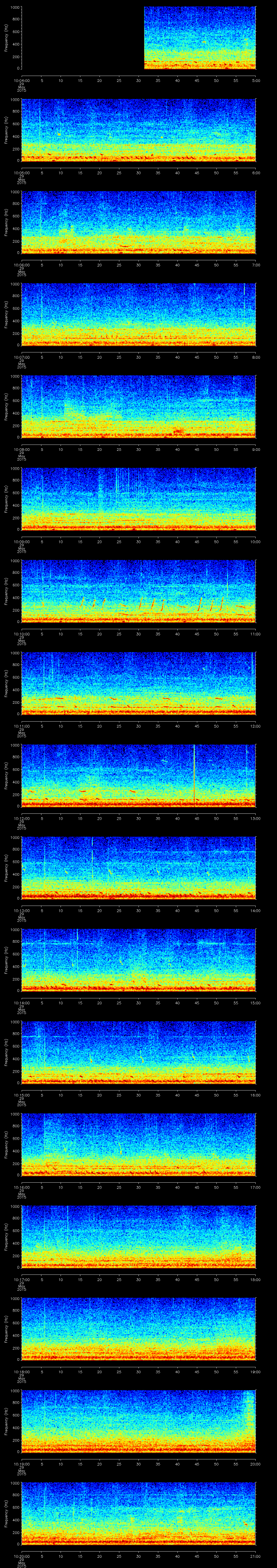Click the 12:00 end-time axis label

[256, 726]
